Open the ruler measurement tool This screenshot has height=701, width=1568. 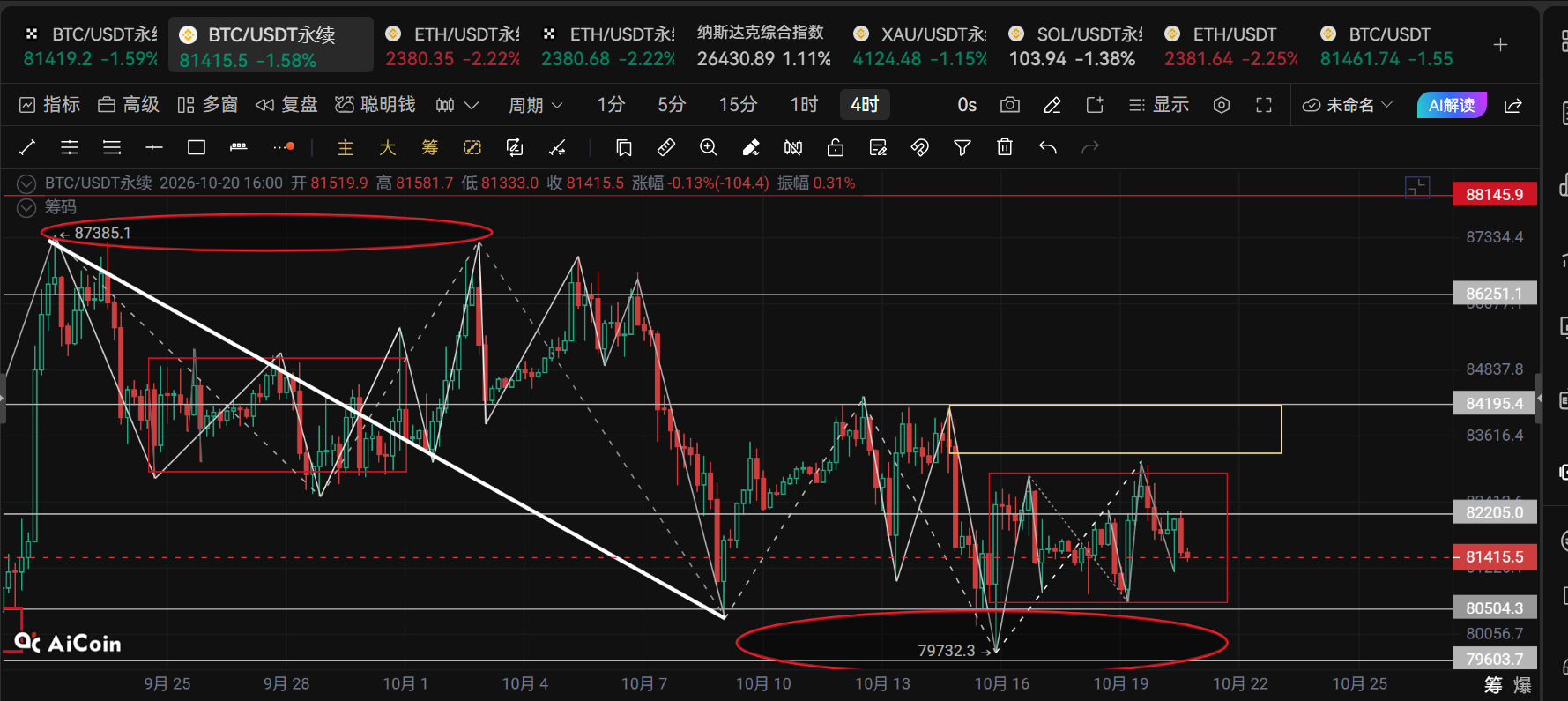666,147
